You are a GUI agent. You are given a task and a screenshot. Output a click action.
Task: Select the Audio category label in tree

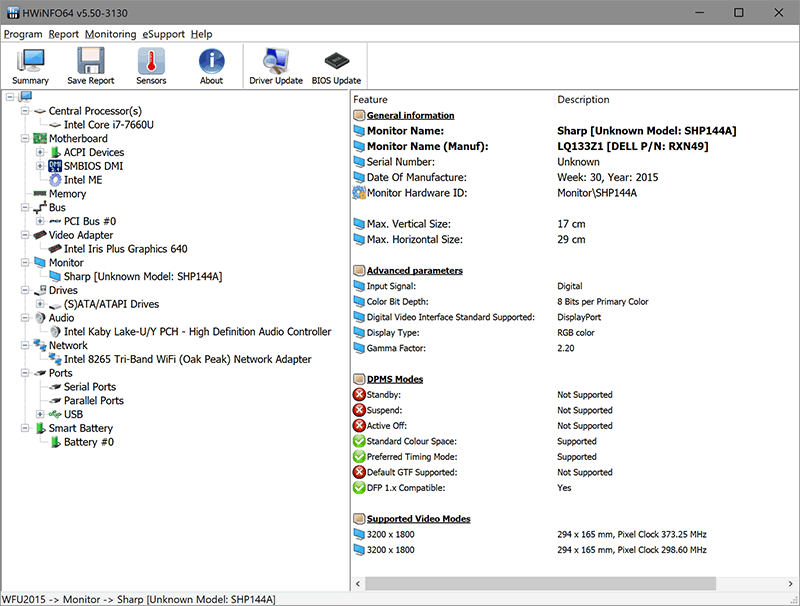point(62,318)
